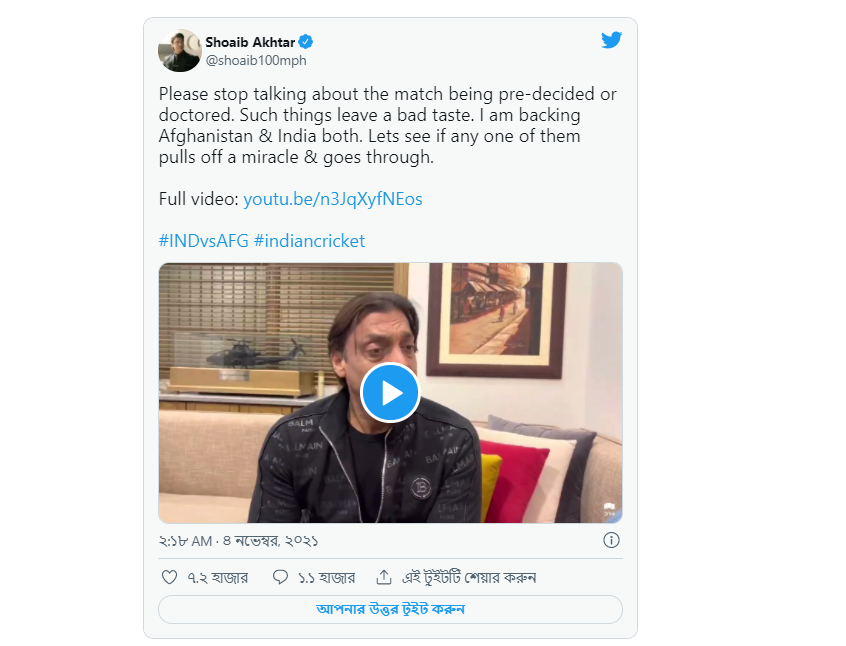
Task: Play the embedded video
Action: point(390,392)
